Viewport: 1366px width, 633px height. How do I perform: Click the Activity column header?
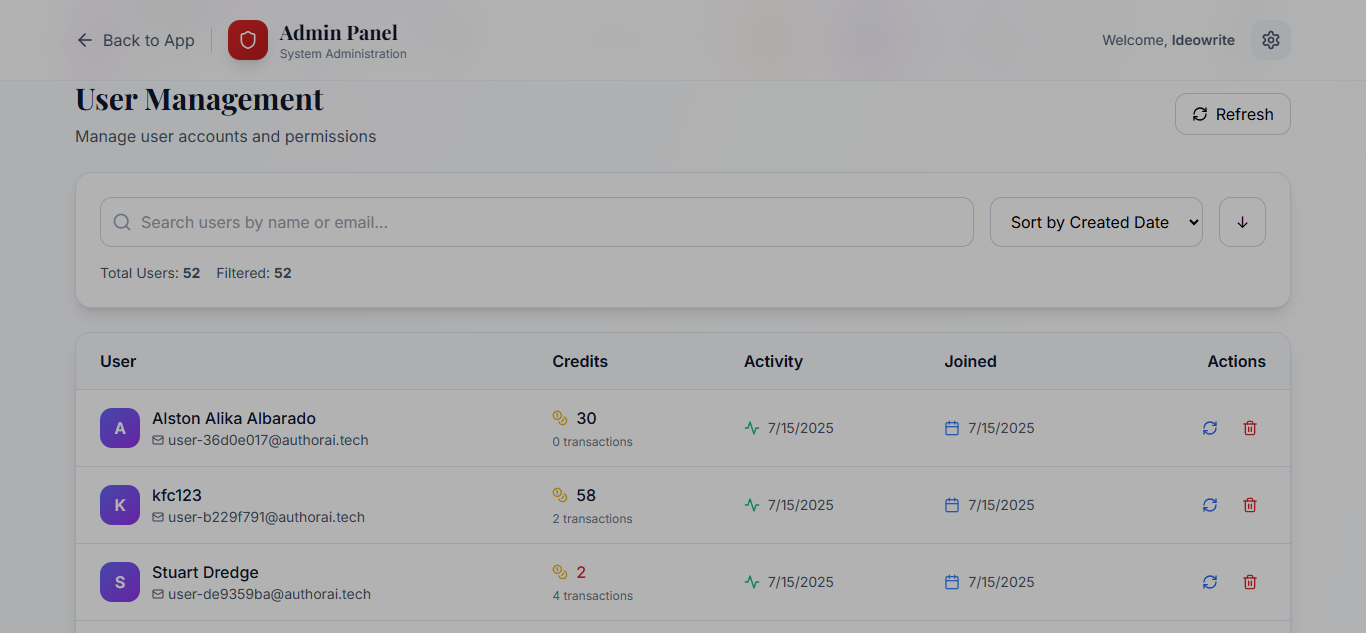tap(773, 361)
